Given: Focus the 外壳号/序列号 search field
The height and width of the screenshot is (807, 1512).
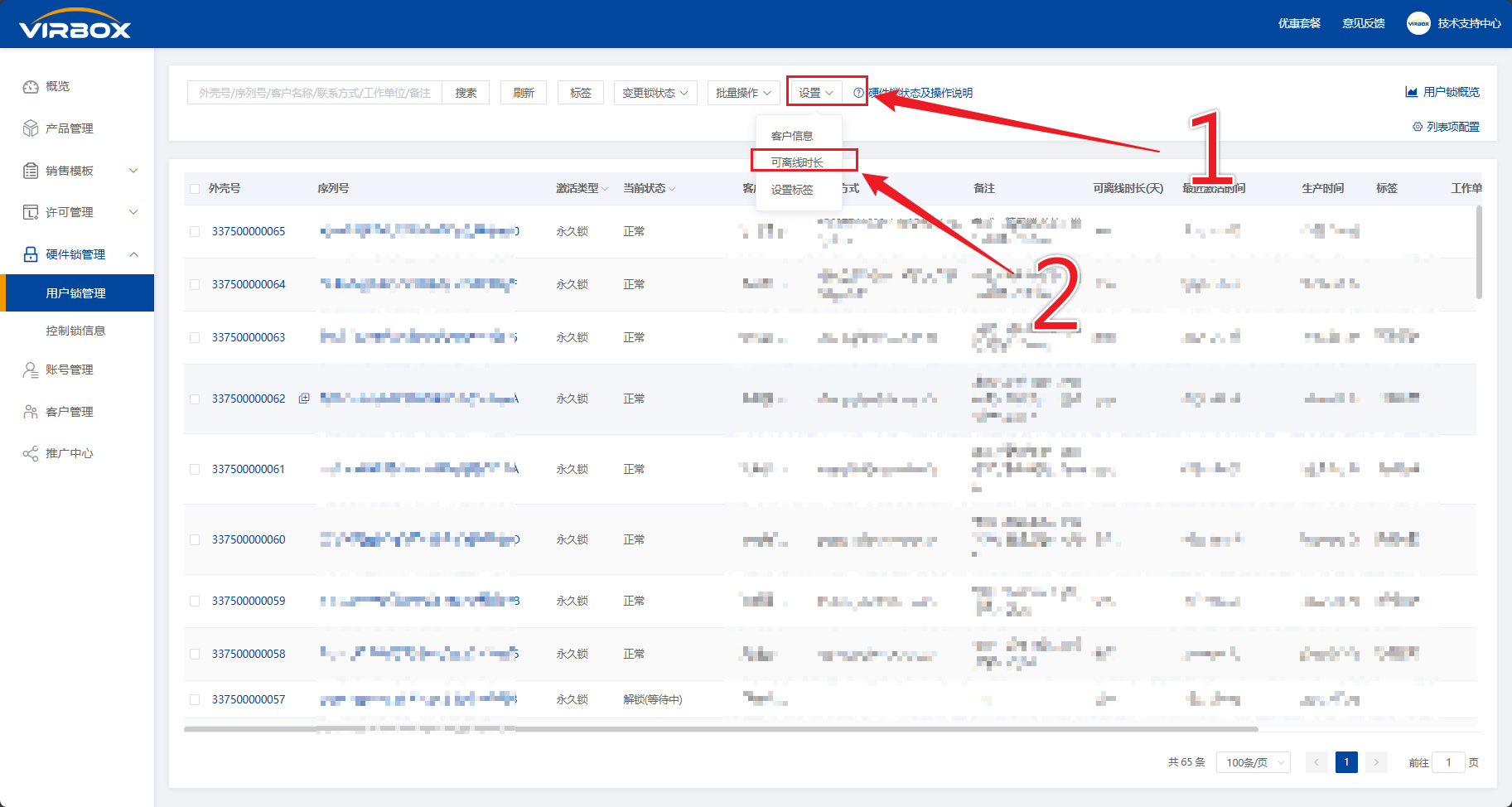Looking at the screenshot, I should (x=315, y=93).
